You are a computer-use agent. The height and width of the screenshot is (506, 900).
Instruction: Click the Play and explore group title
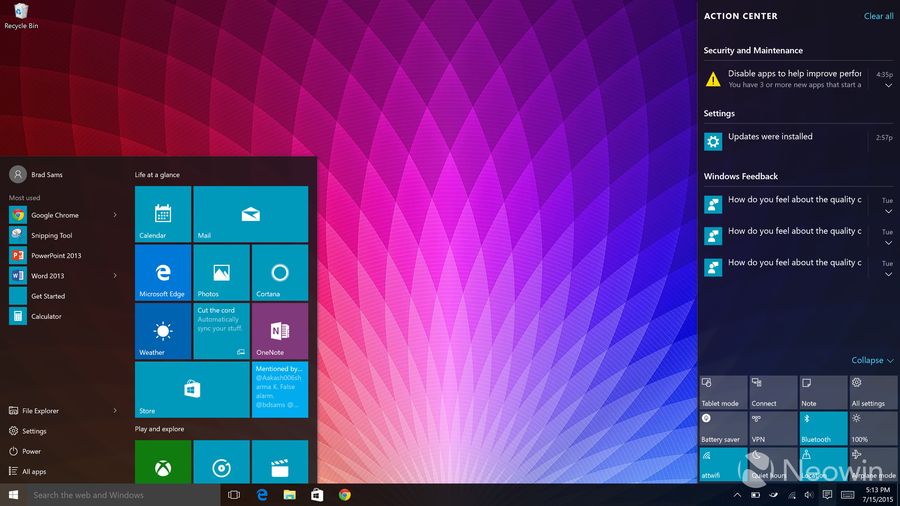pyautogui.click(x=160, y=429)
